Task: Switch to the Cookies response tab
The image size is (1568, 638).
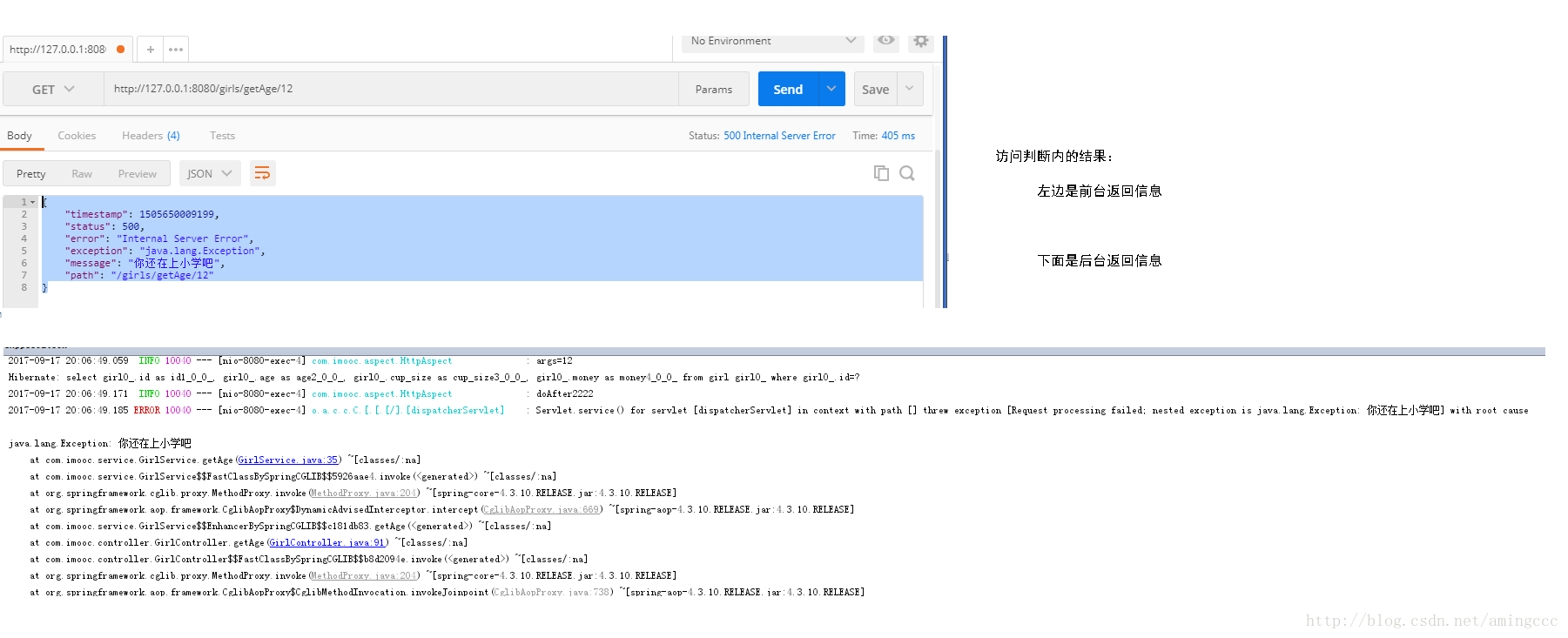Action: [77, 136]
